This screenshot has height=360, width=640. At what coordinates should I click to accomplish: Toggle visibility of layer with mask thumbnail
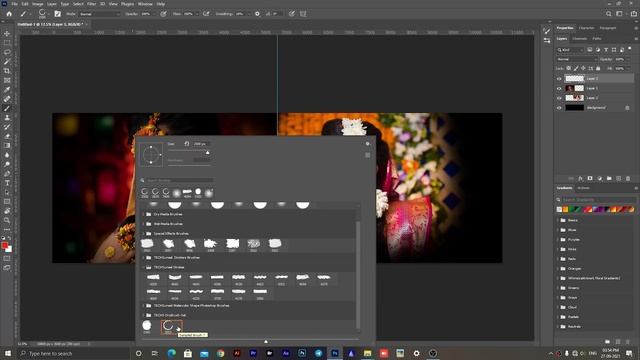[559, 88]
